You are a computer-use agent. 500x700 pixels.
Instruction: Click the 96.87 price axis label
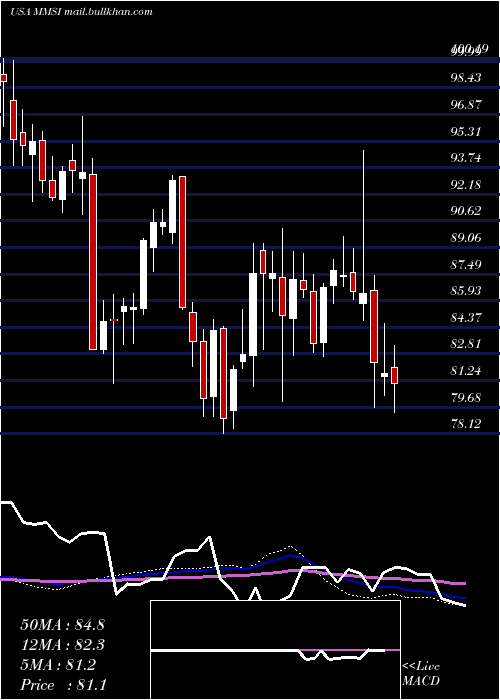[466, 104]
